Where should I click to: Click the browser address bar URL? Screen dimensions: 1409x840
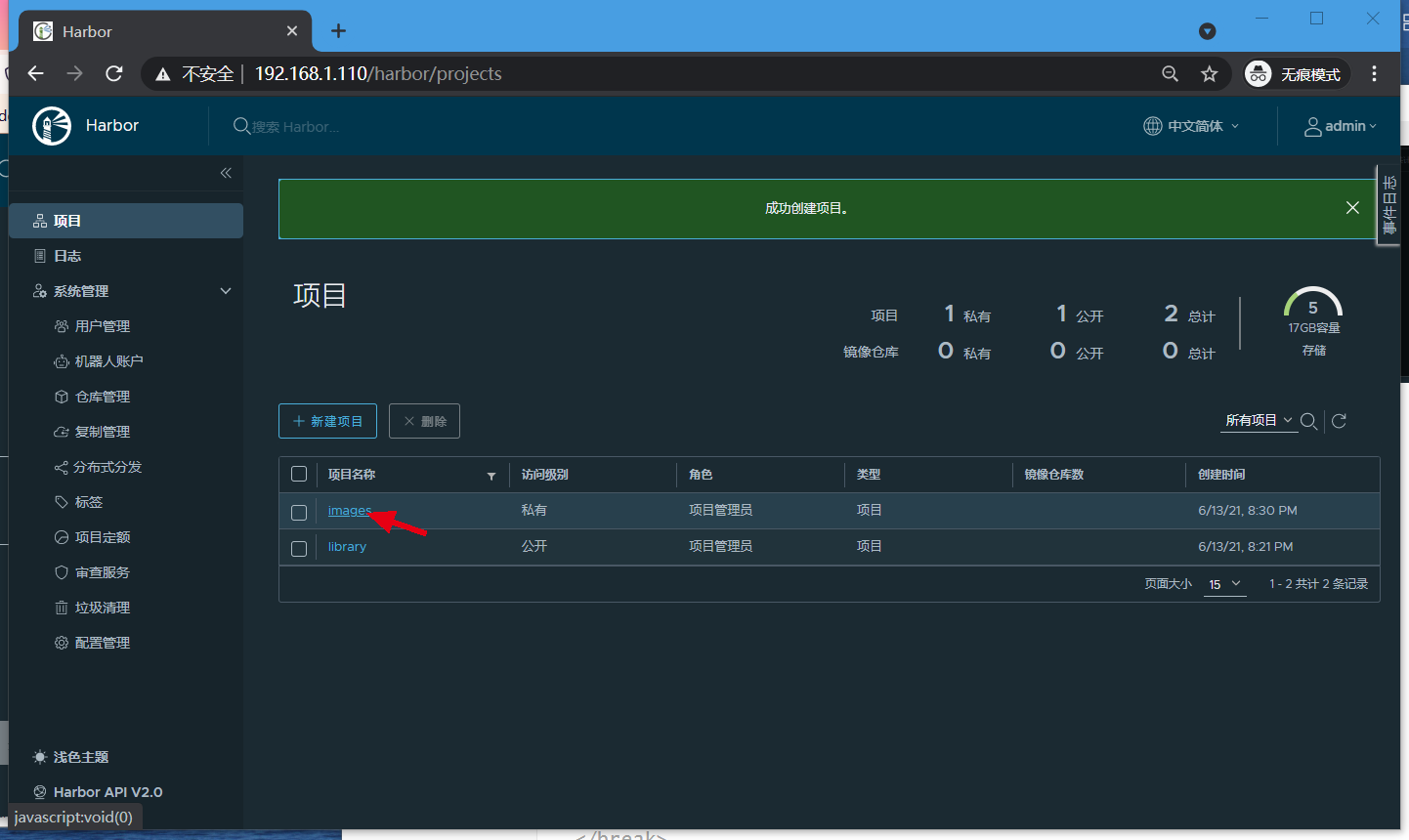(x=378, y=74)
